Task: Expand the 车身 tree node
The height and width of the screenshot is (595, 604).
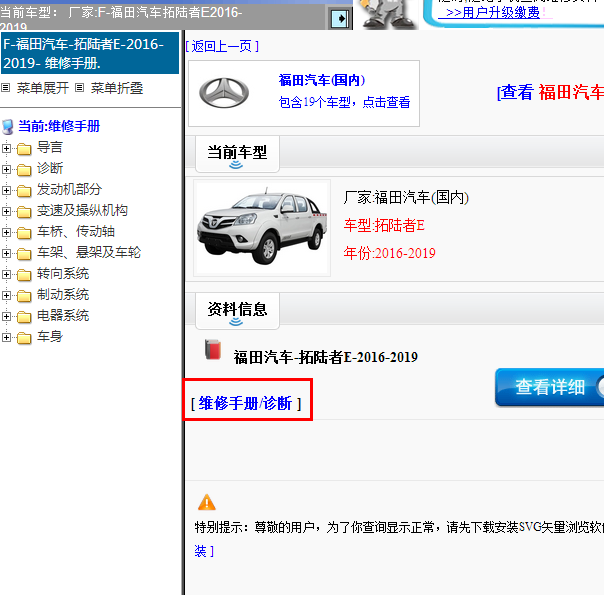Action: tap(6, 337)
